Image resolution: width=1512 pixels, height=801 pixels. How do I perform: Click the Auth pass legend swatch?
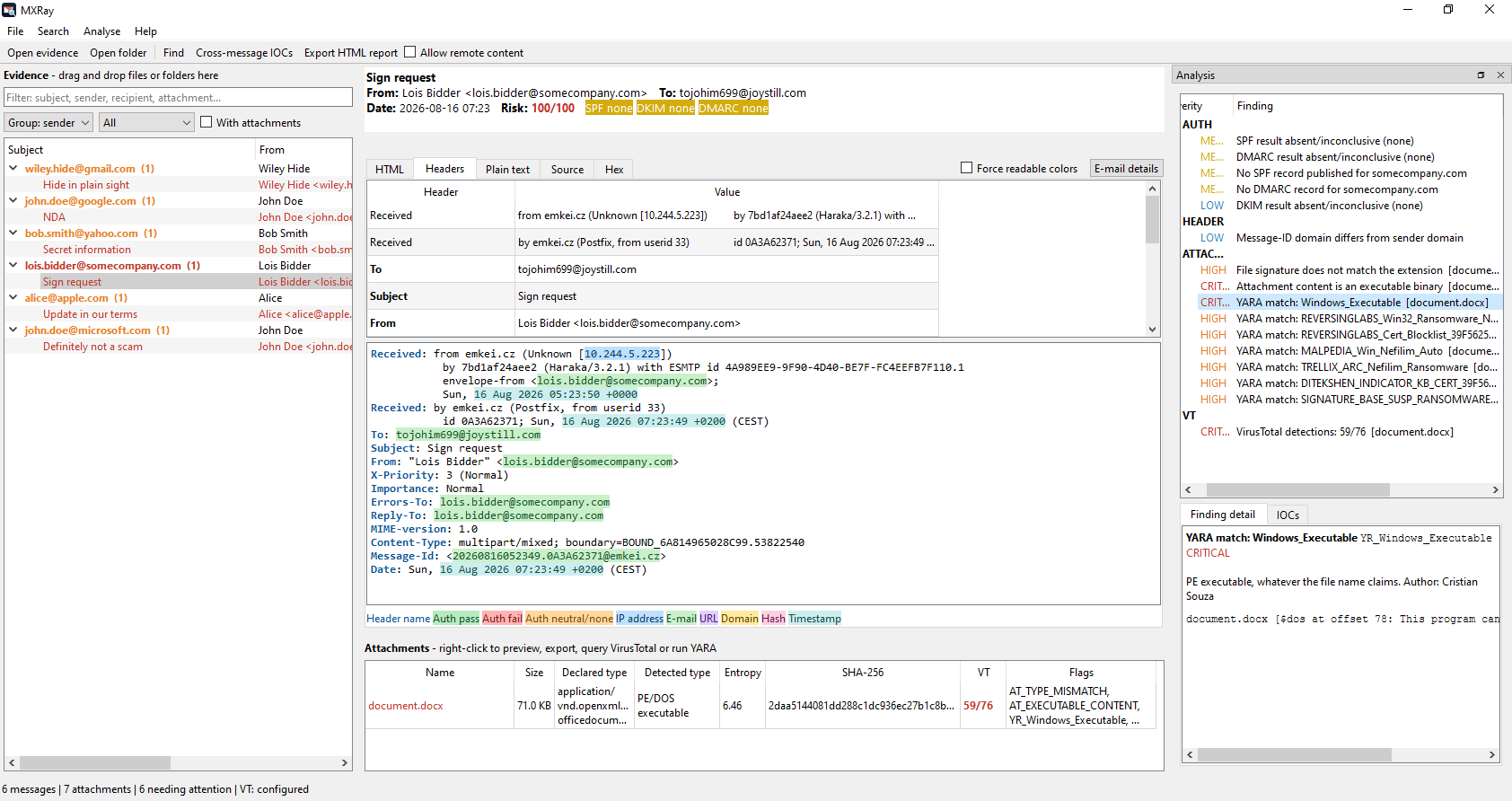click(x=456, y=618)
